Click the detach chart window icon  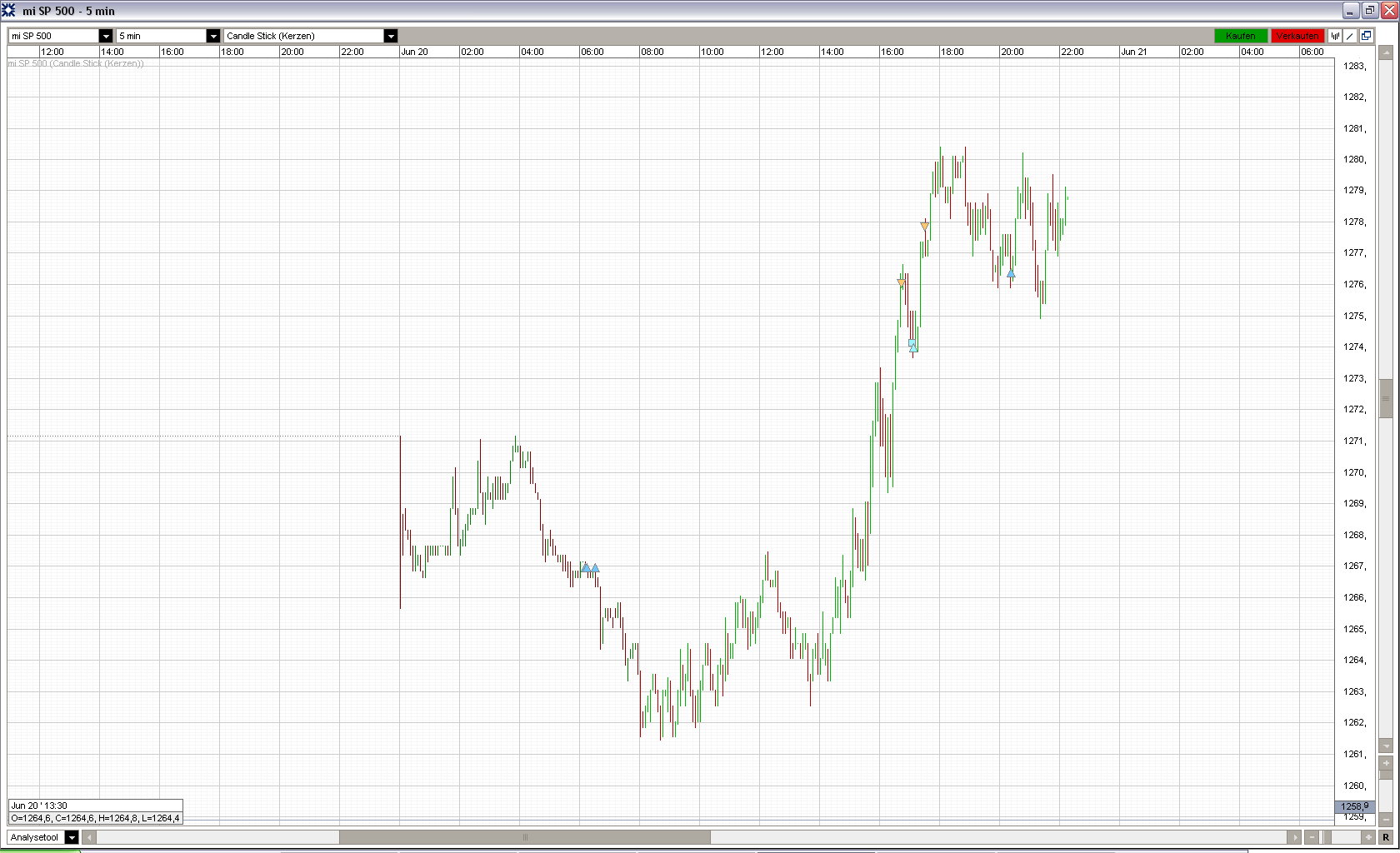click(1366, 36)
